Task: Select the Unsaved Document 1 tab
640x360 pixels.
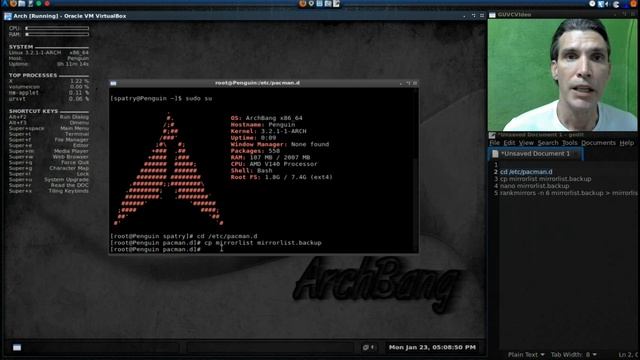Action: pyautogui.click(x=536, y=154)
